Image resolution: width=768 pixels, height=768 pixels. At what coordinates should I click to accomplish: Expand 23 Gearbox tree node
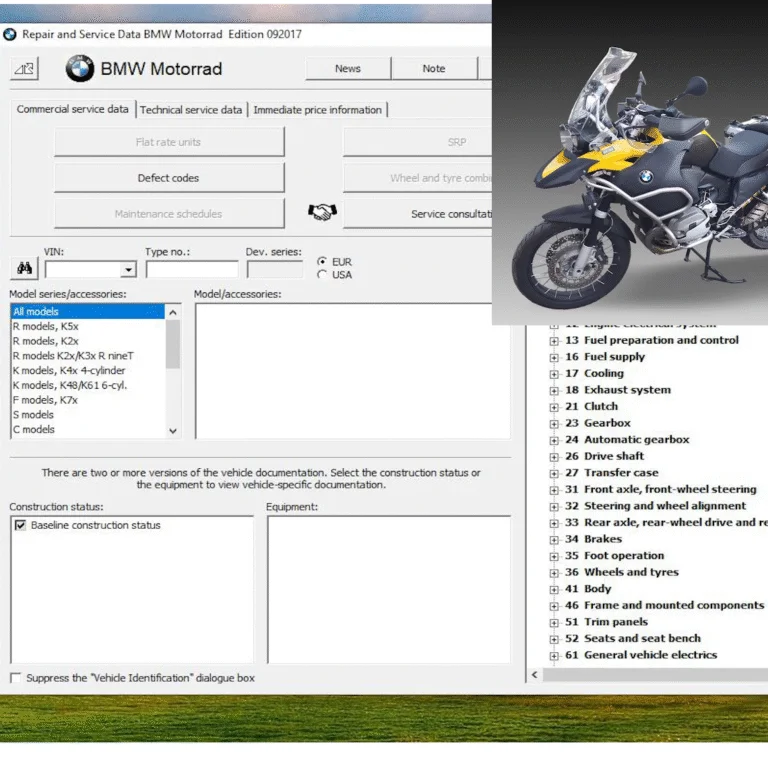(554, 424)
